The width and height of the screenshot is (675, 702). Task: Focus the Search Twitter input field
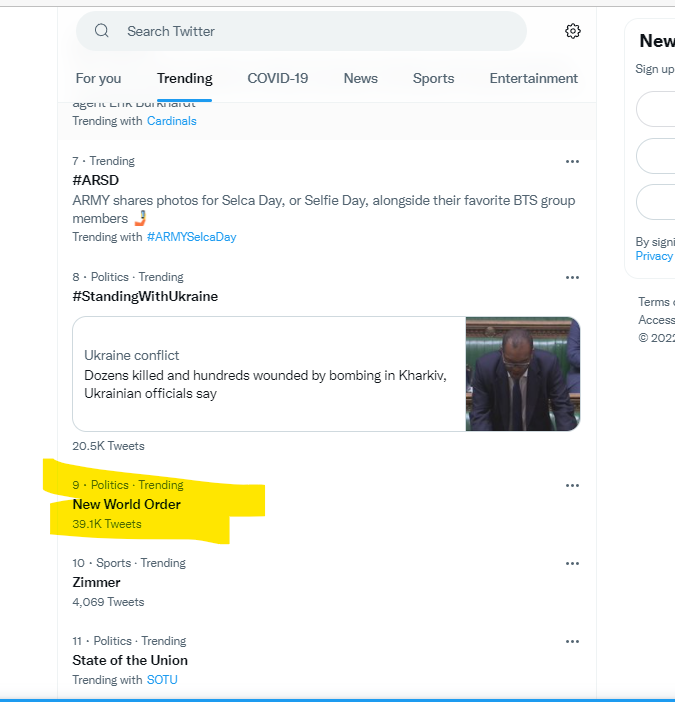coord(301,31)
